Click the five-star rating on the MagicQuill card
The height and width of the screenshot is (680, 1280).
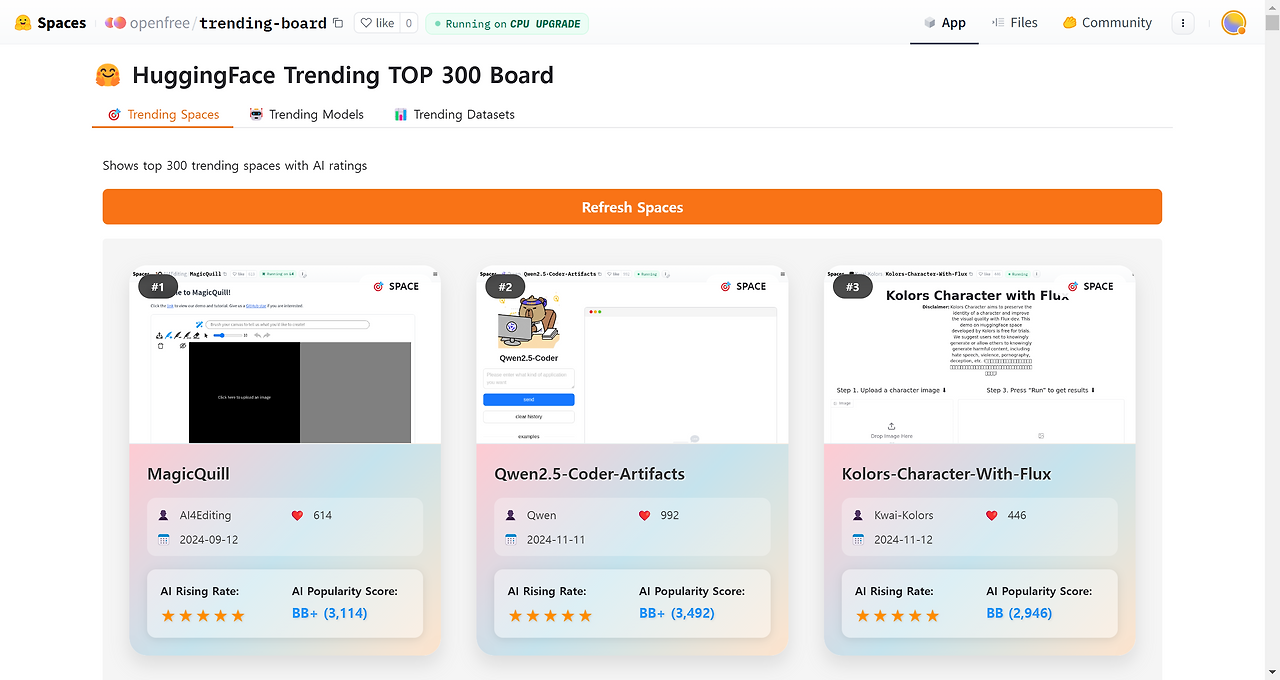click(x=203, y=615)
